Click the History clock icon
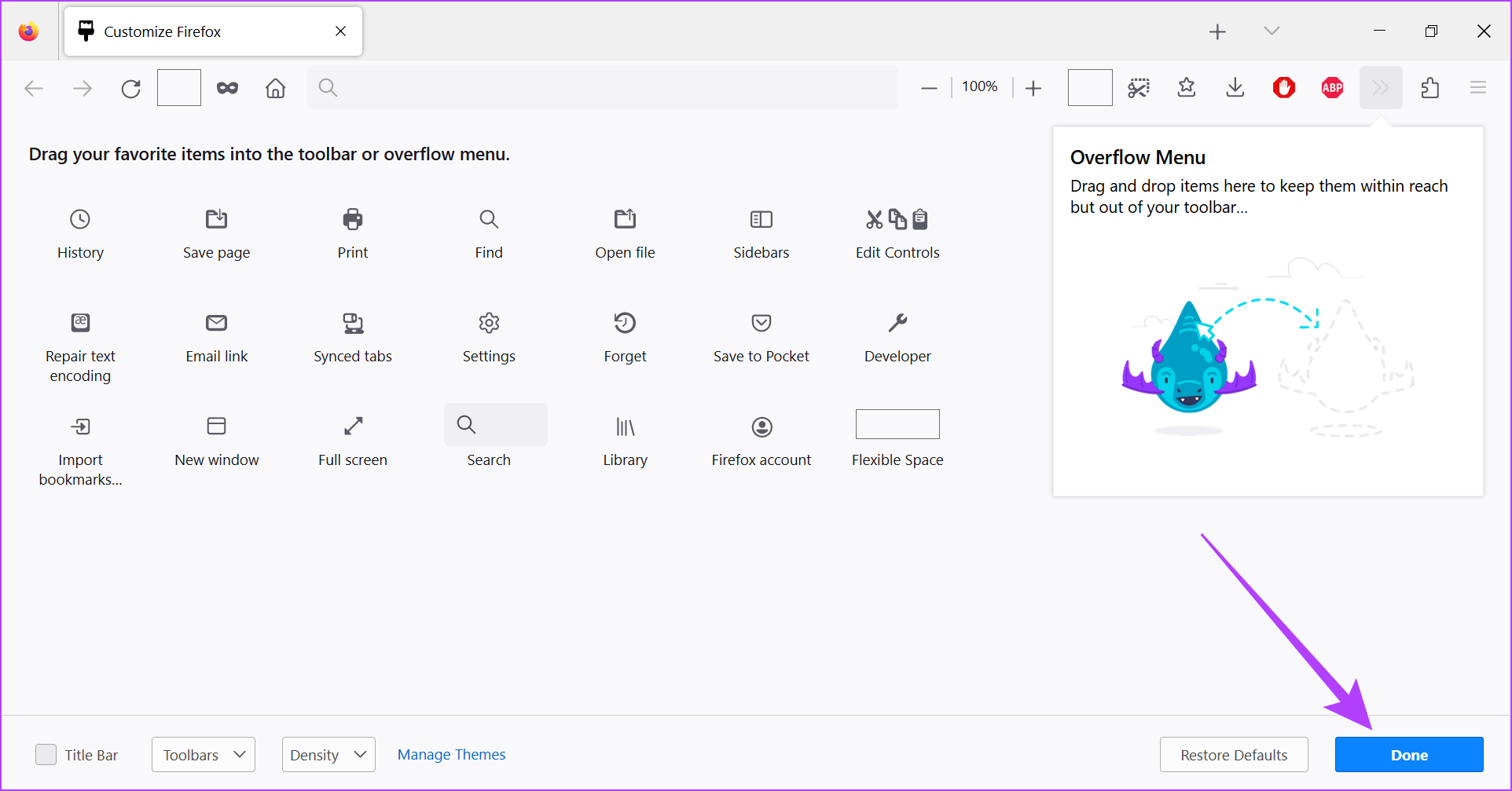This screenshot has height=791, width=1512. pos(80,219)
